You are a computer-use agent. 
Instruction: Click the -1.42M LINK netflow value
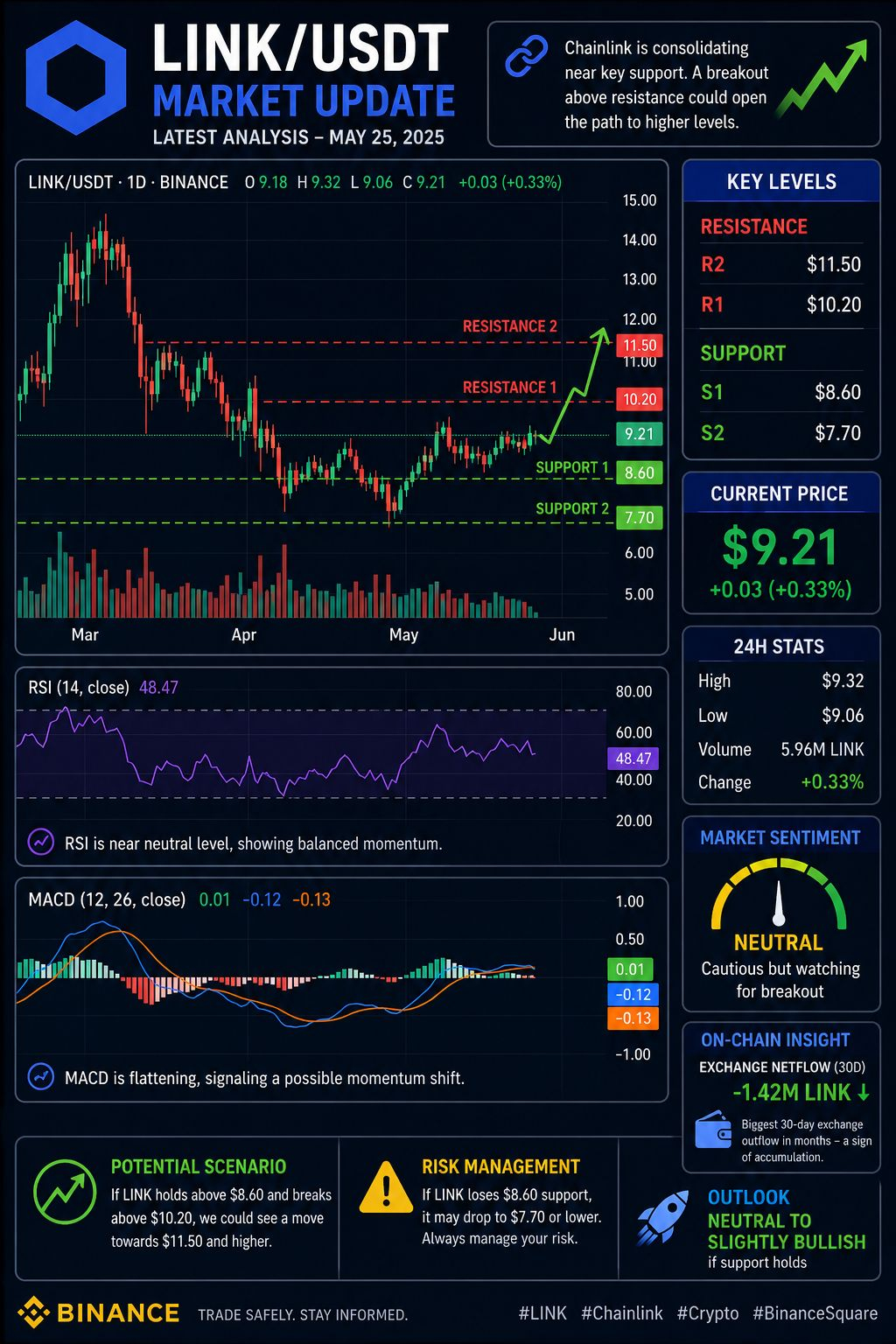tap(792, 1092)
